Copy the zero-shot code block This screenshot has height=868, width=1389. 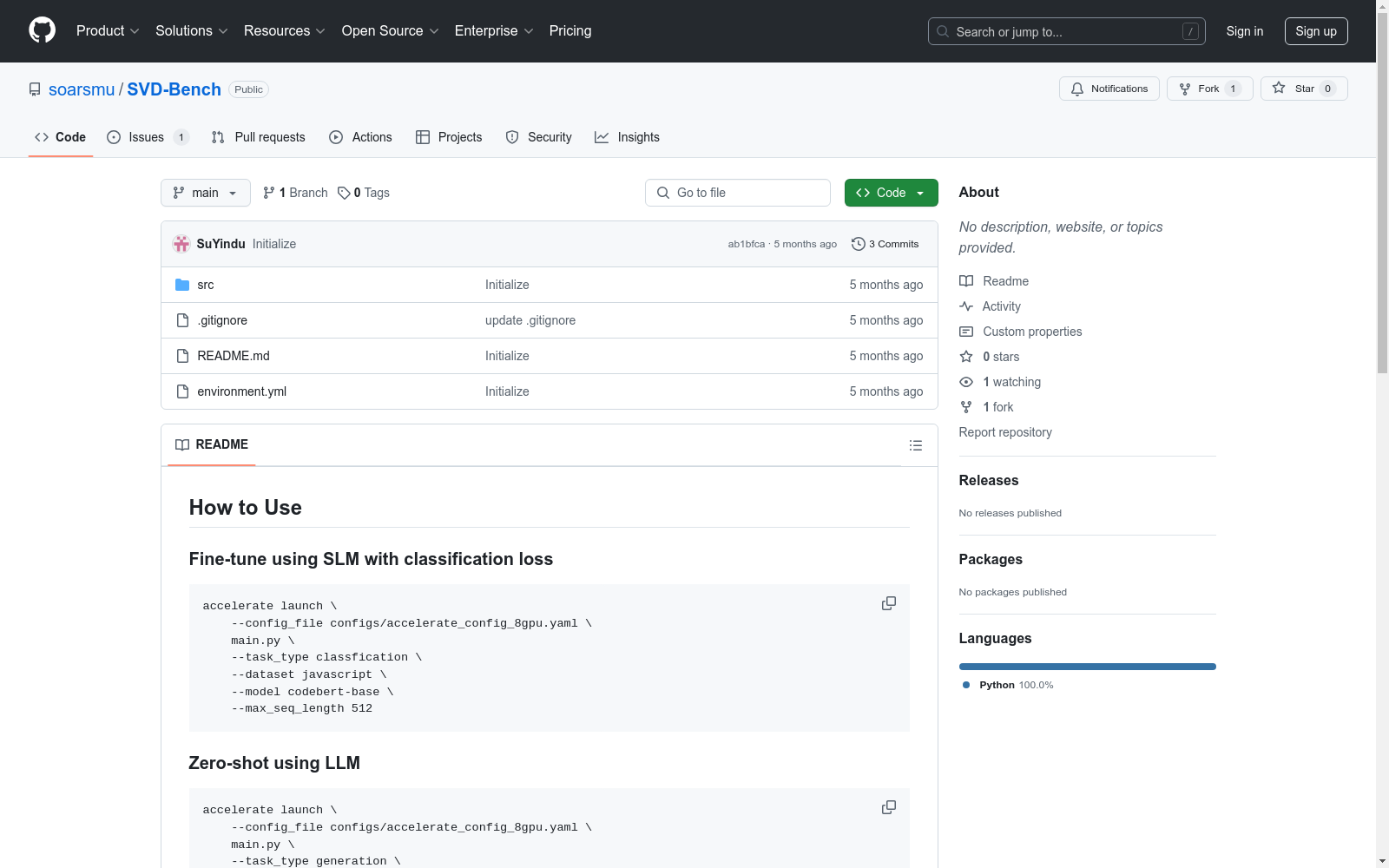pos(888,807)
